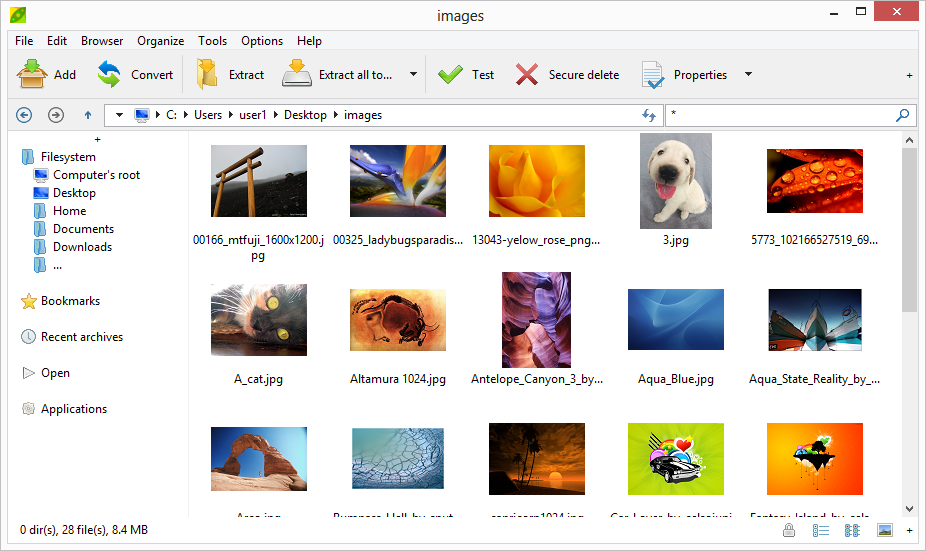Open the Help menu
Viewport: 926px width, 551px height.
click(x=309, y=41)
